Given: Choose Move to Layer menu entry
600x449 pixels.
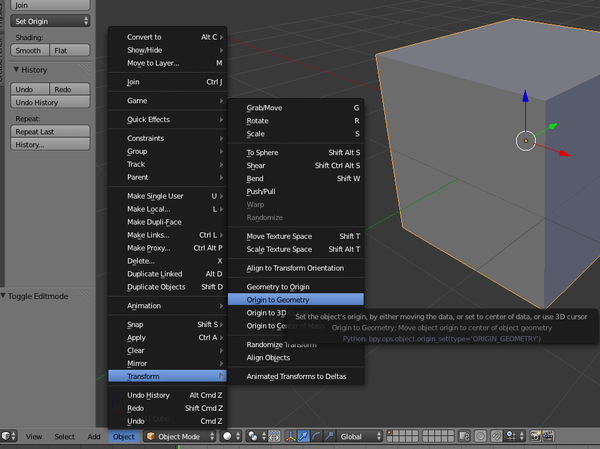Looking at the screenshot, I should pos(168,63).
